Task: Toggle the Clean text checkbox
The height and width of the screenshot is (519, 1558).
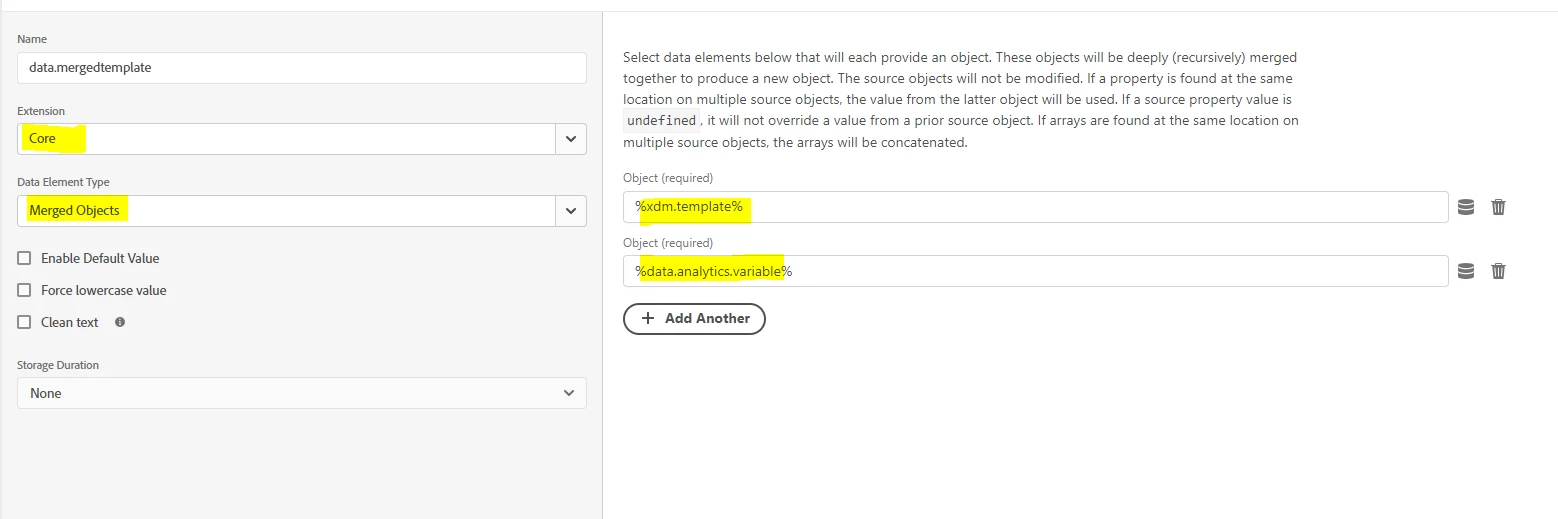Action: (24, 322)
